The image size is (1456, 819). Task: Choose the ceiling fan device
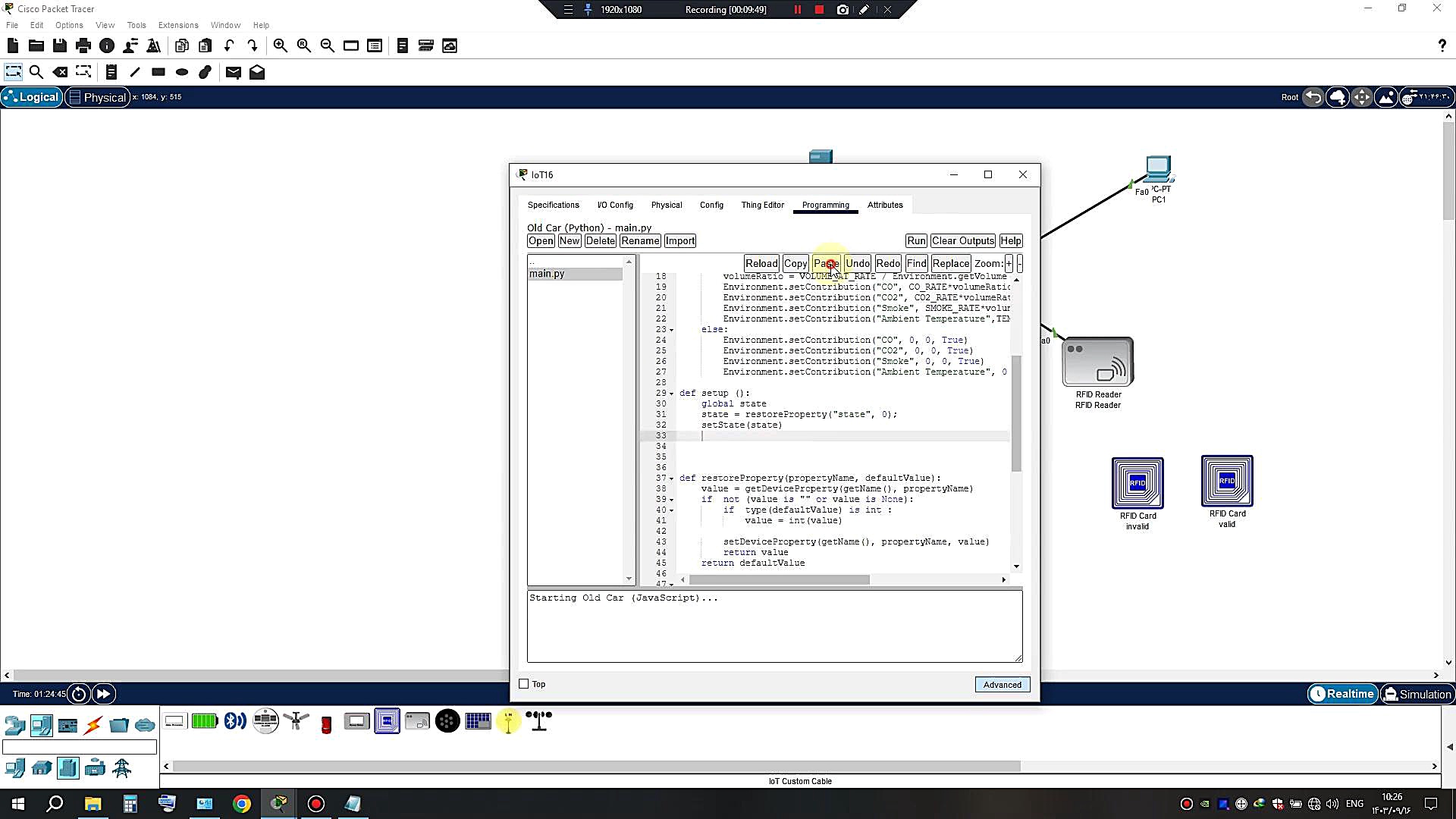point(296,721)
